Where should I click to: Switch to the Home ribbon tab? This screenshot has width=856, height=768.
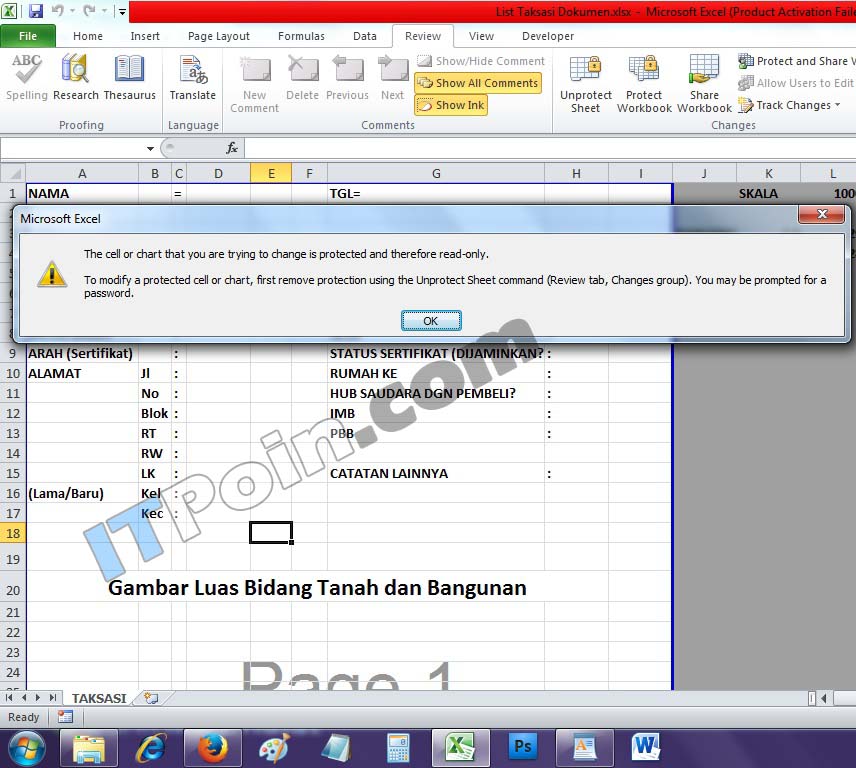point(88,36)
